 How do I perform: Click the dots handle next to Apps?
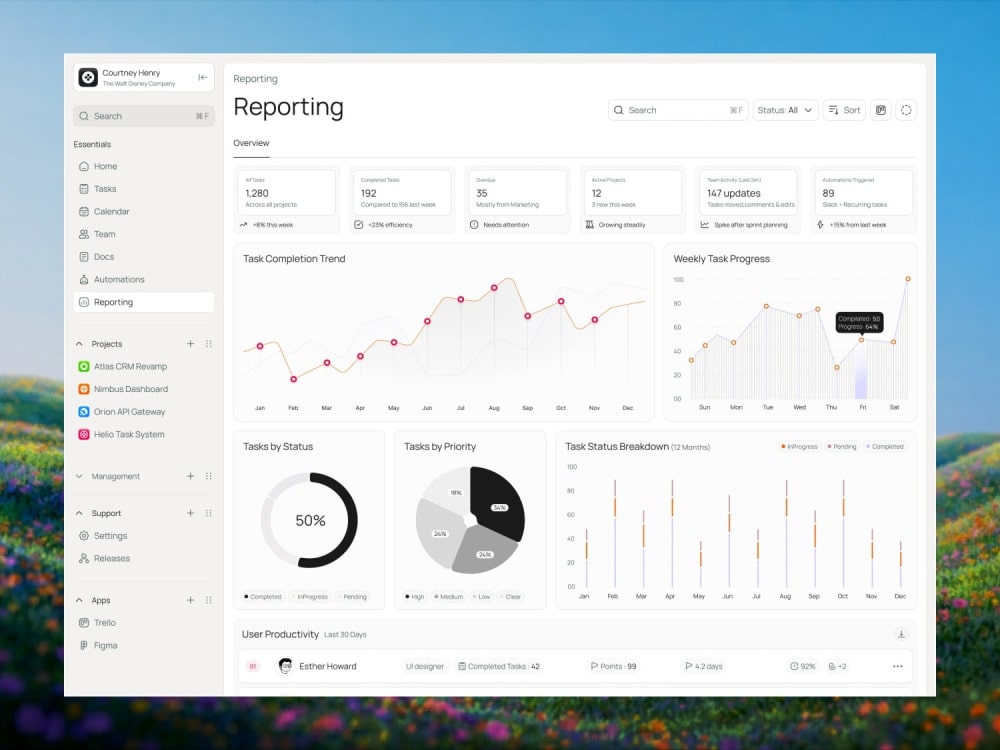(209, 600)
